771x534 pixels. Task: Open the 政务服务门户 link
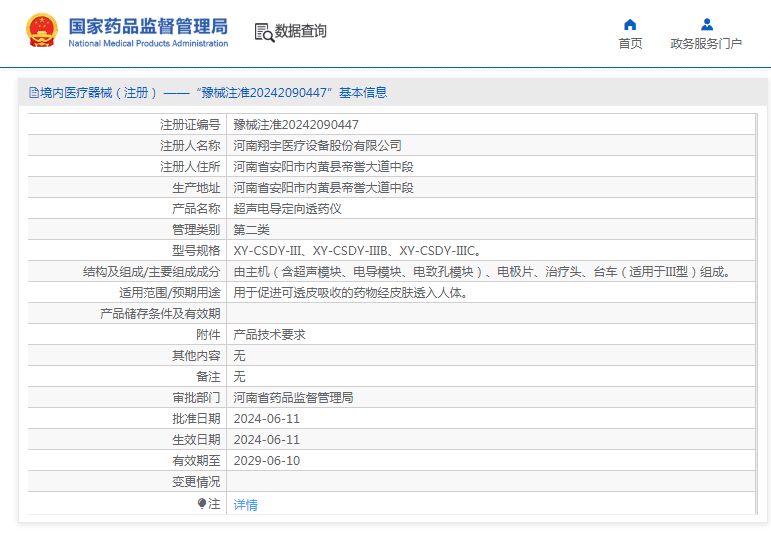coord(706,44)
